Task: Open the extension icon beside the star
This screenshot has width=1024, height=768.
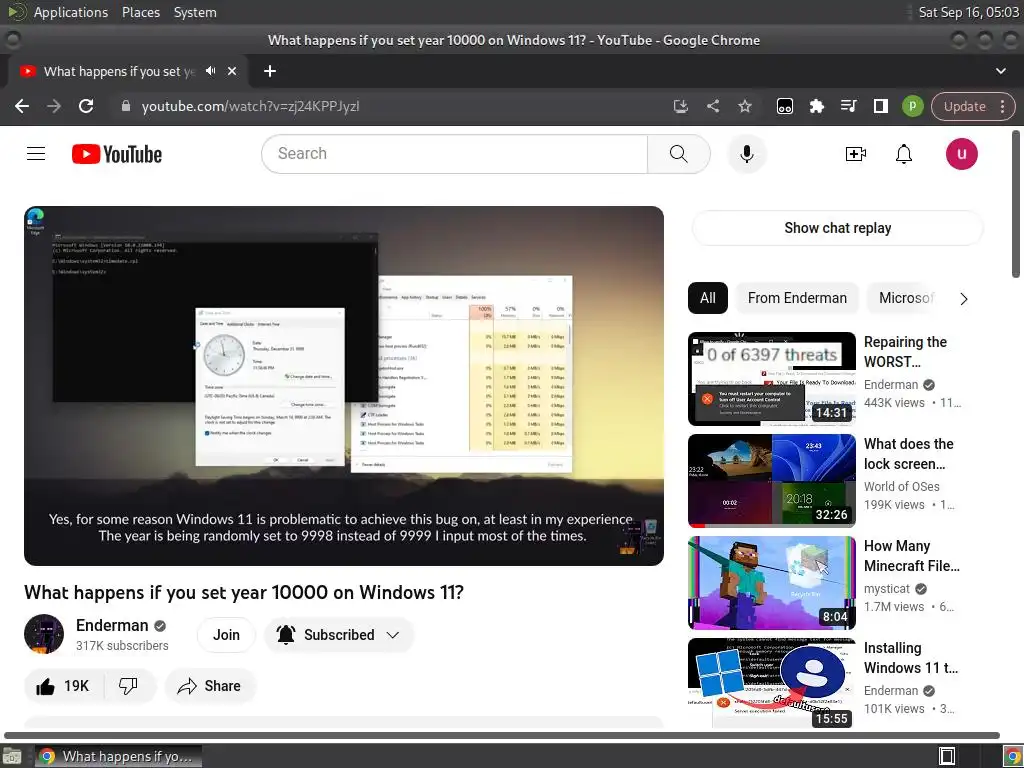Action: point(784,106)
